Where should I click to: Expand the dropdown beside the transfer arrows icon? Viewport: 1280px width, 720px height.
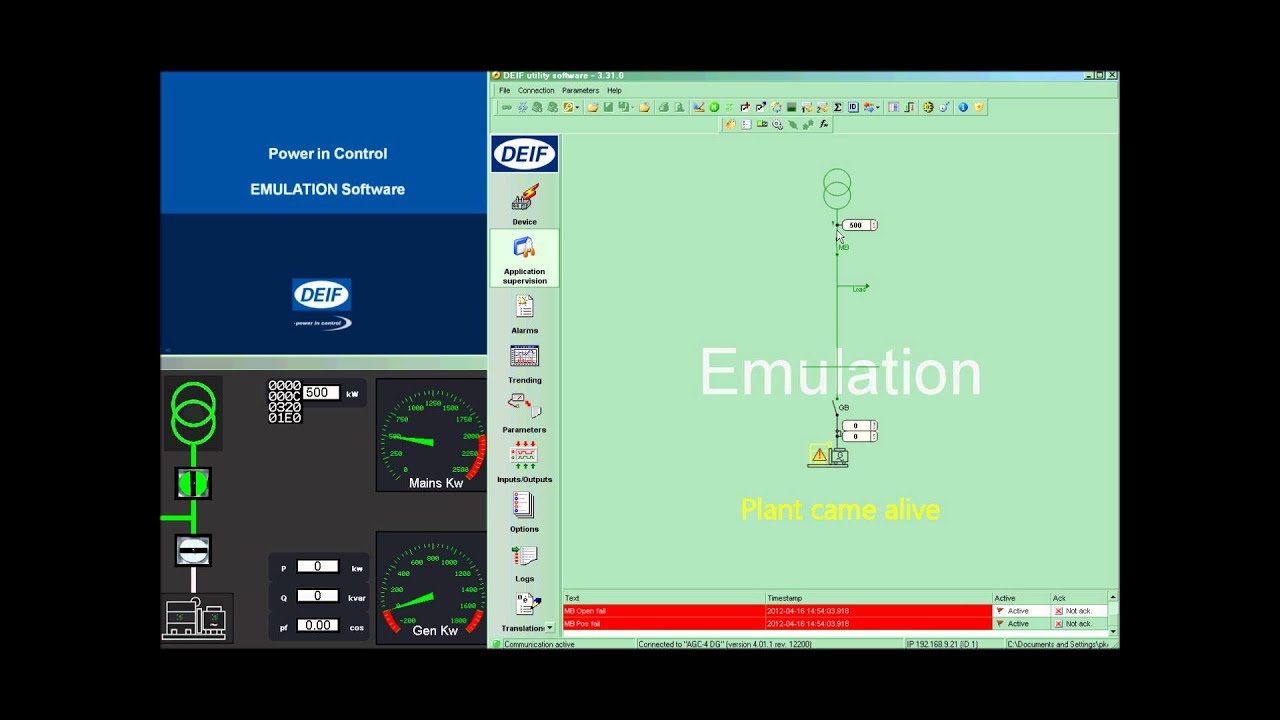(878, 107)
